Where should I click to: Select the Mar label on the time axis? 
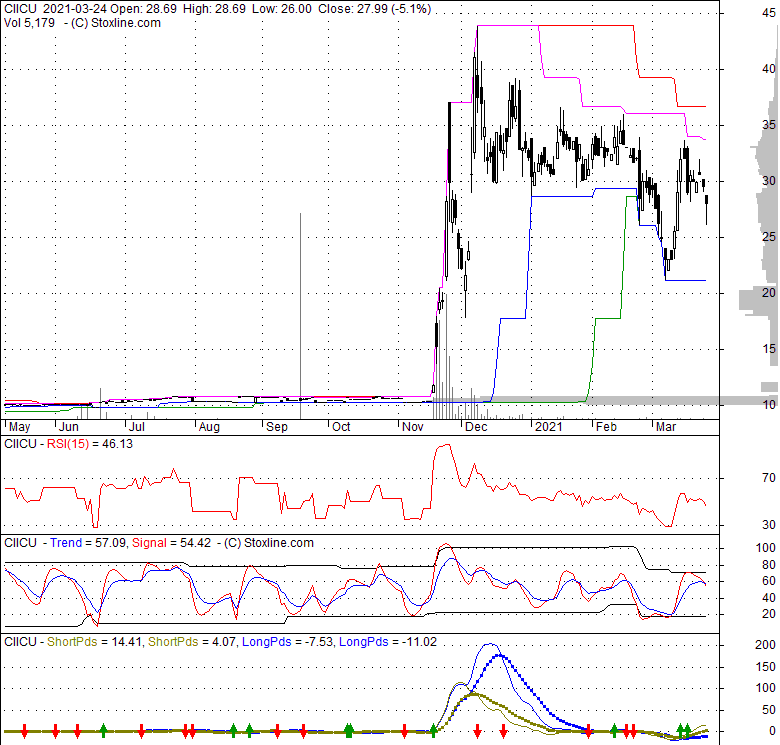[666, 427]
